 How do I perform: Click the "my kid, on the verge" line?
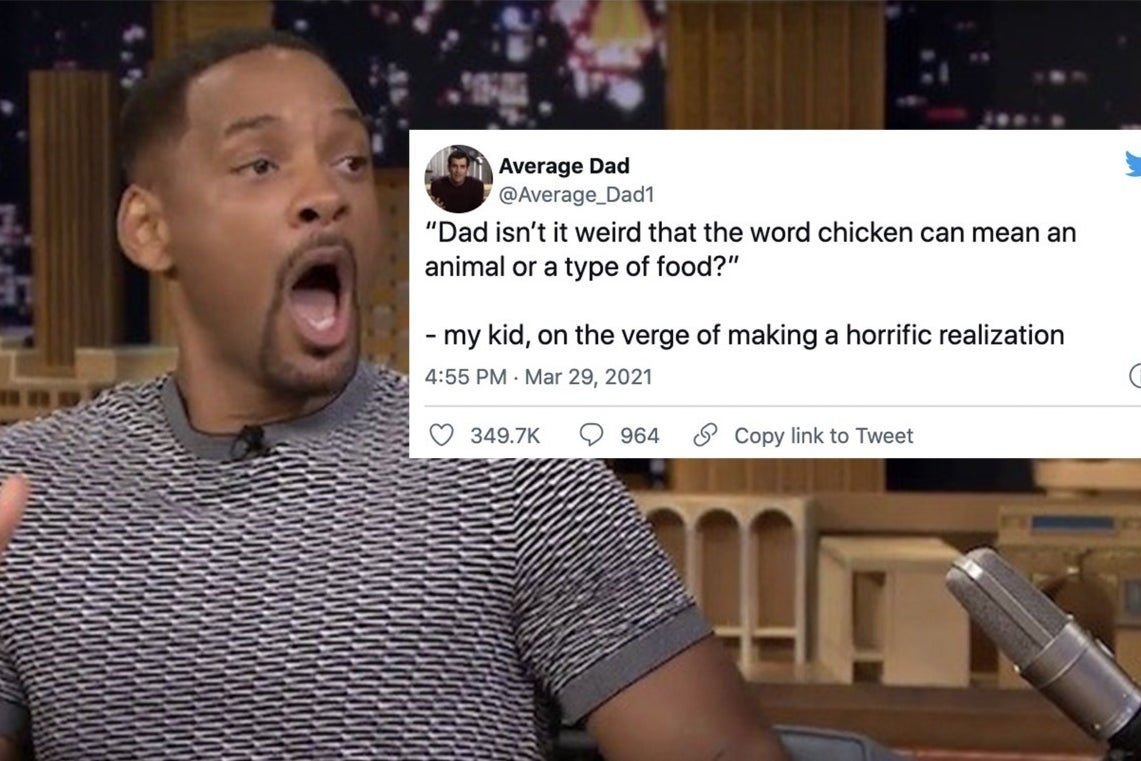tap(744, 335)
